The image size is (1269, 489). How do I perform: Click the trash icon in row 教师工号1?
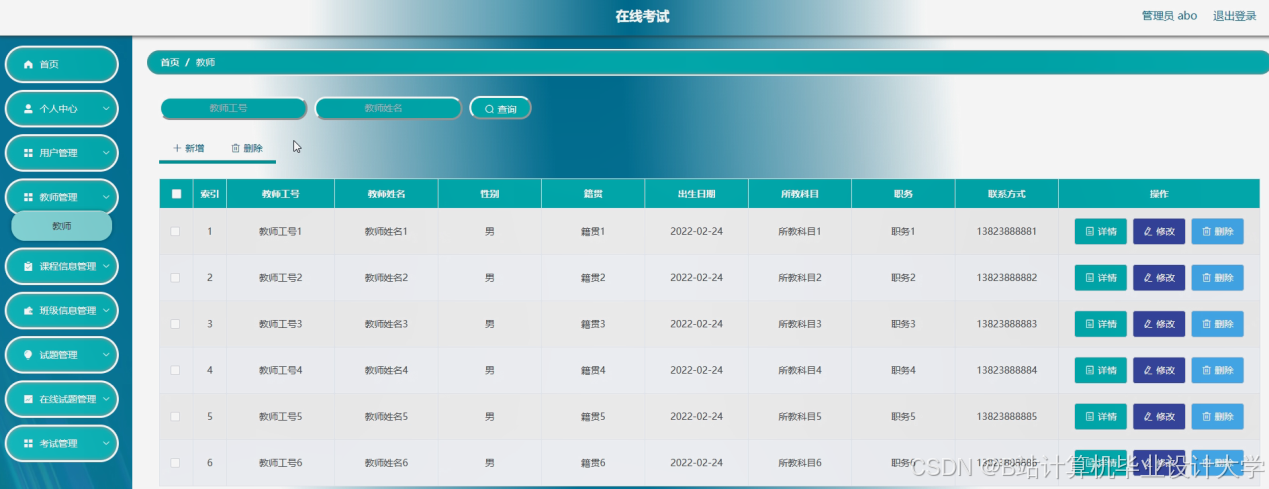pyautogui.click(x=1206, y=232)
